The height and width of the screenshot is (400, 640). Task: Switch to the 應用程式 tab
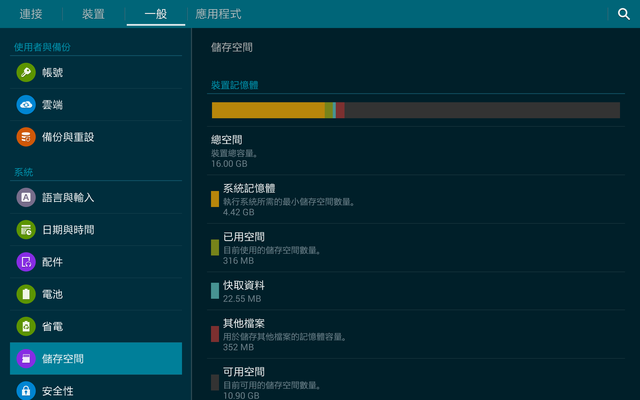pyautogui.click(x=218, y=14)
